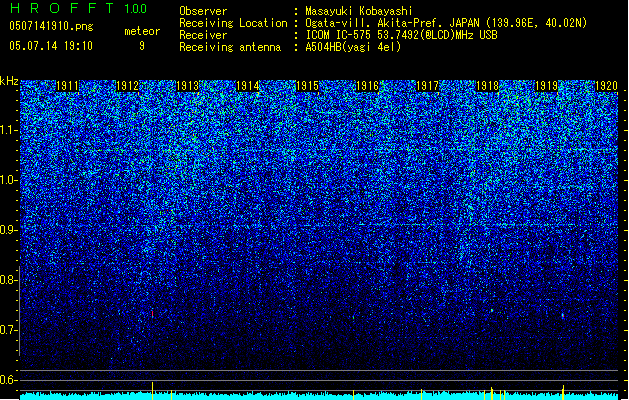Click receiver text ICOM IC-575 53.7492
629x400 pixels.
(402, 35)
